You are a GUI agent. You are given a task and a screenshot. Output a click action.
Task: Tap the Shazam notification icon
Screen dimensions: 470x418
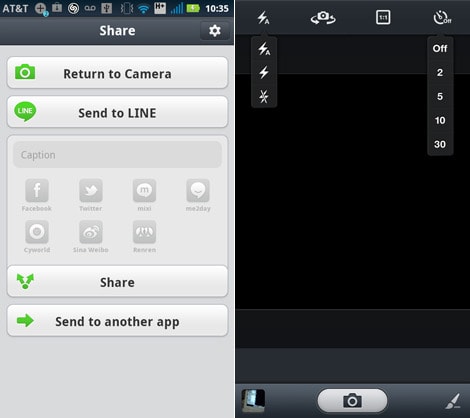73,8
